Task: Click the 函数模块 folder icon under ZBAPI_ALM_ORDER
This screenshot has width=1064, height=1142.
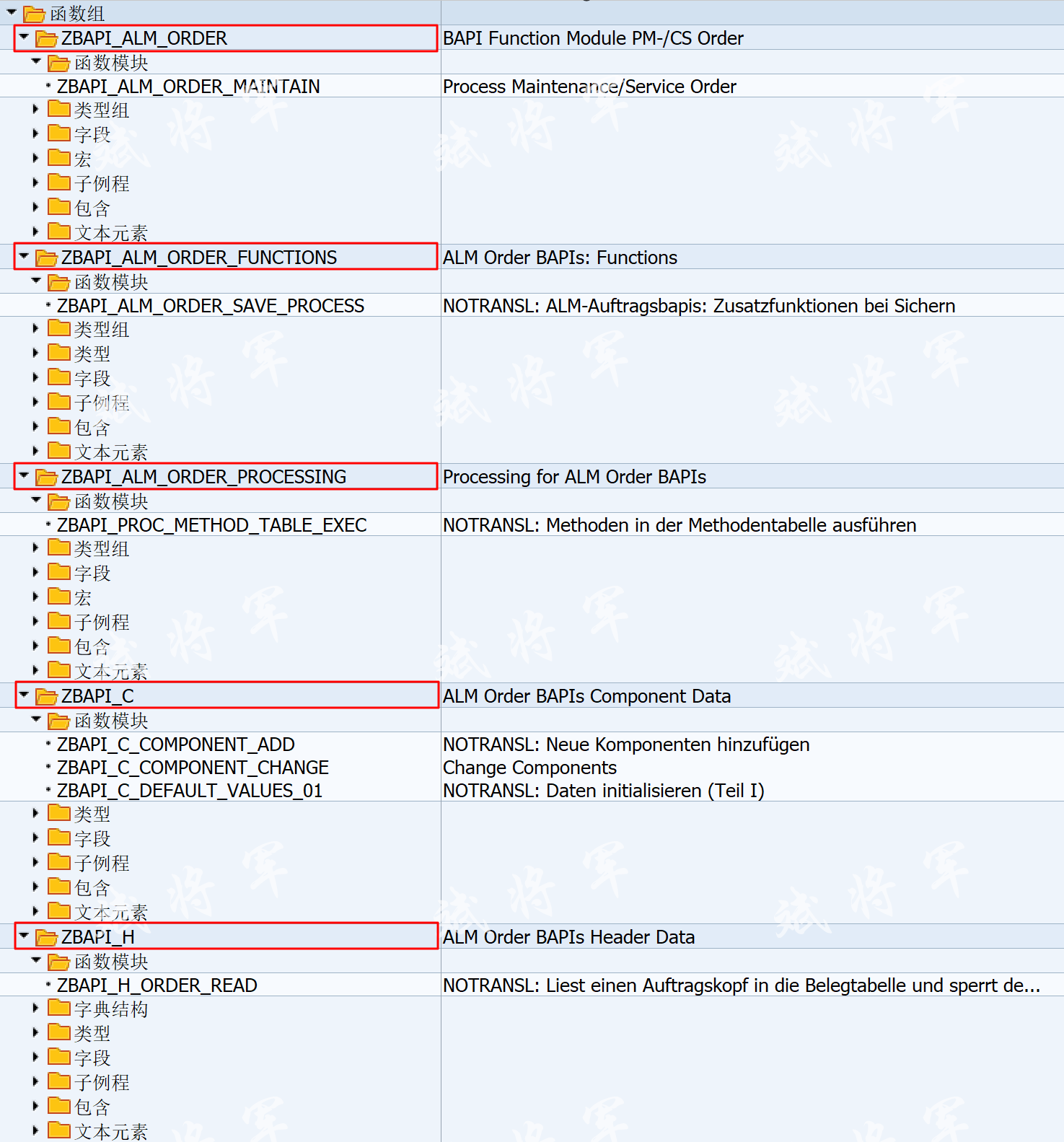Action: coord(58,63)
